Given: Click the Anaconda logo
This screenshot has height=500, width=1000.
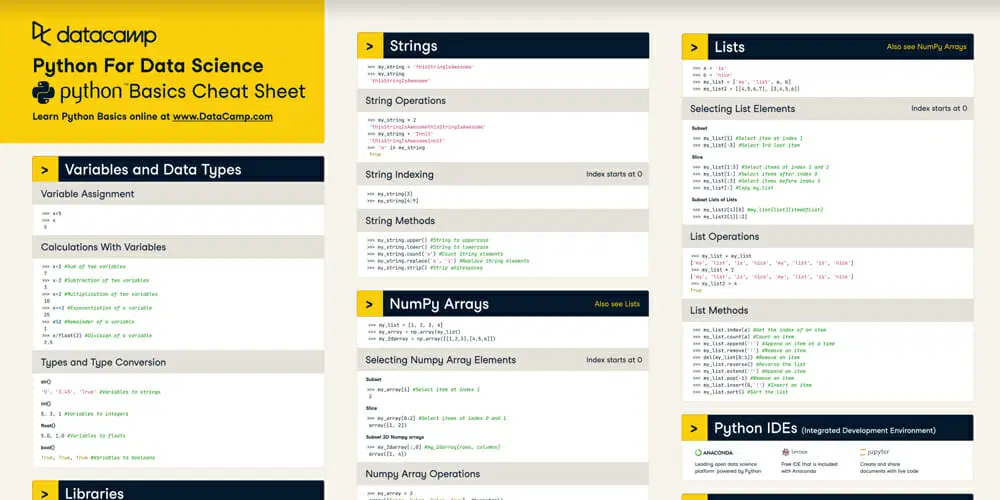Looking at the screenshot, I should tap(714, 452).
